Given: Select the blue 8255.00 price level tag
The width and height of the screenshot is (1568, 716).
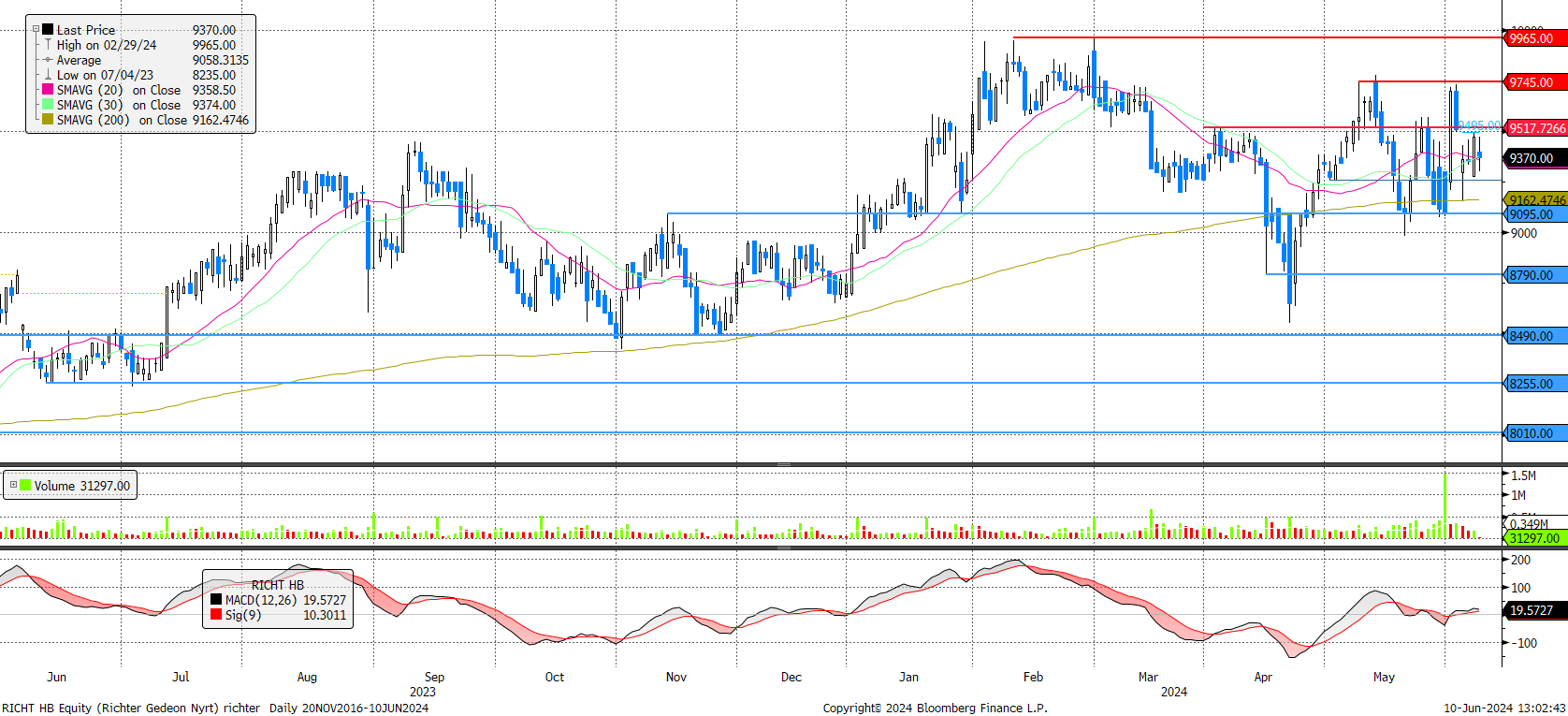Looking at the screenshot, I should click(1534, 384).
